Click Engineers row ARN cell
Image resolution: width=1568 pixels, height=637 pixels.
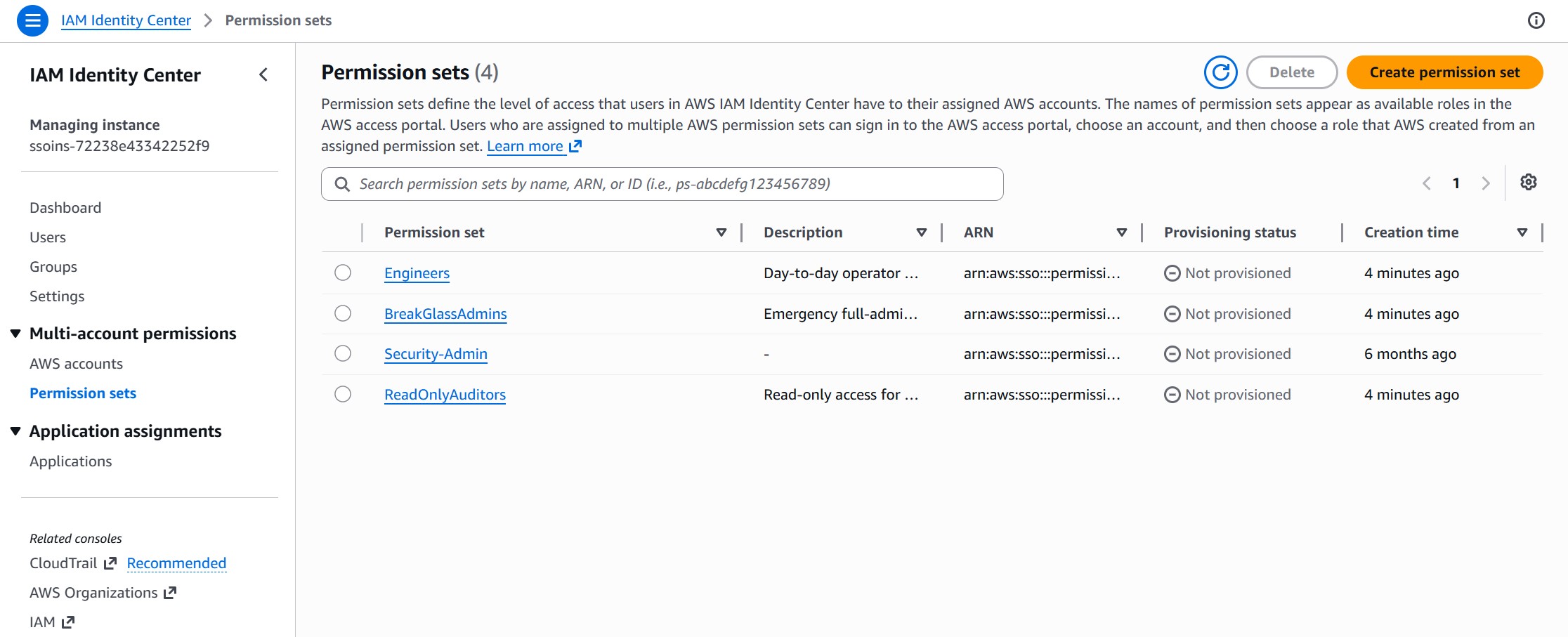click(x=1042, y=273)
